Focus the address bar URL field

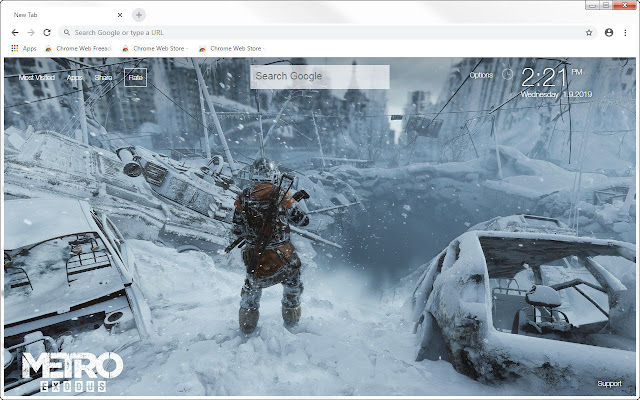point(329,32)
